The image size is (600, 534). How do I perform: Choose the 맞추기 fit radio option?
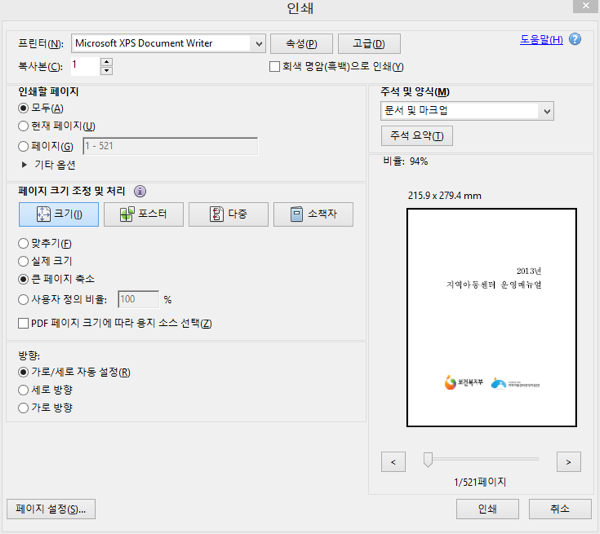(23, 243)
